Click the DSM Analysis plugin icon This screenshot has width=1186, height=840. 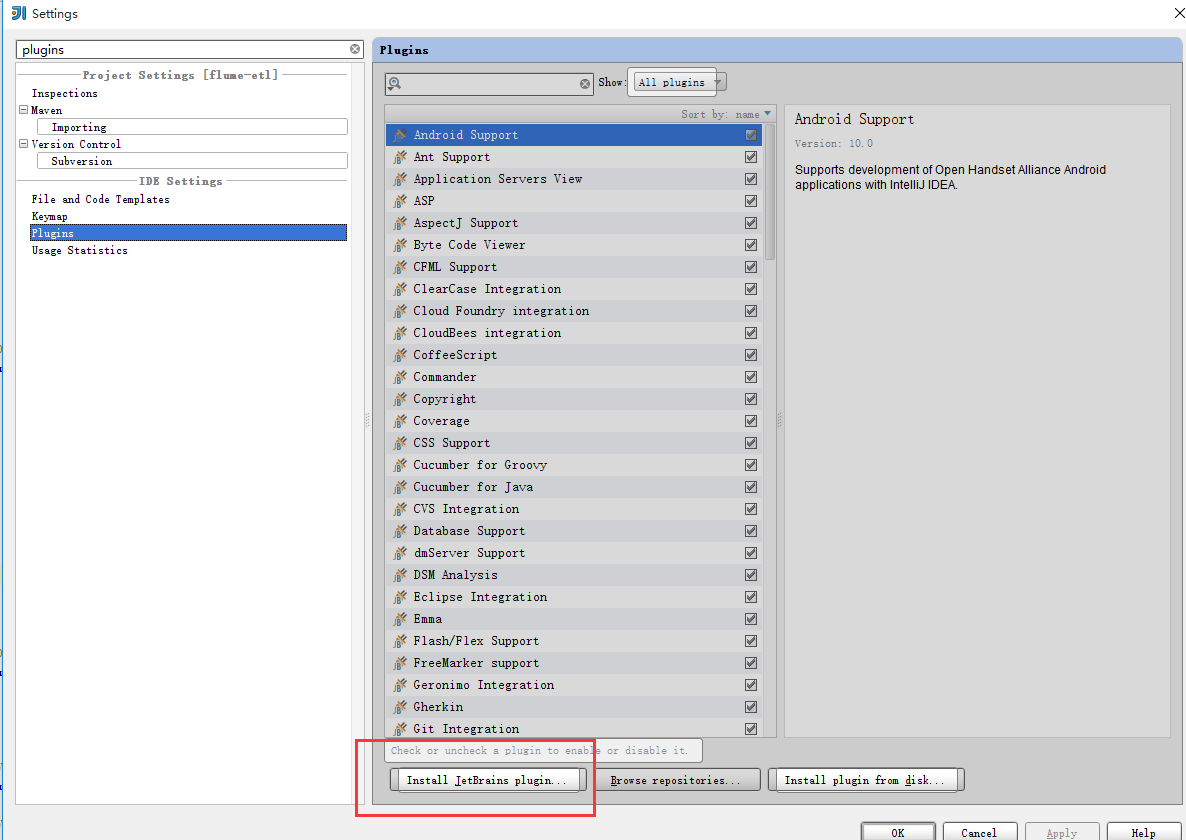[x=400, y=575]
